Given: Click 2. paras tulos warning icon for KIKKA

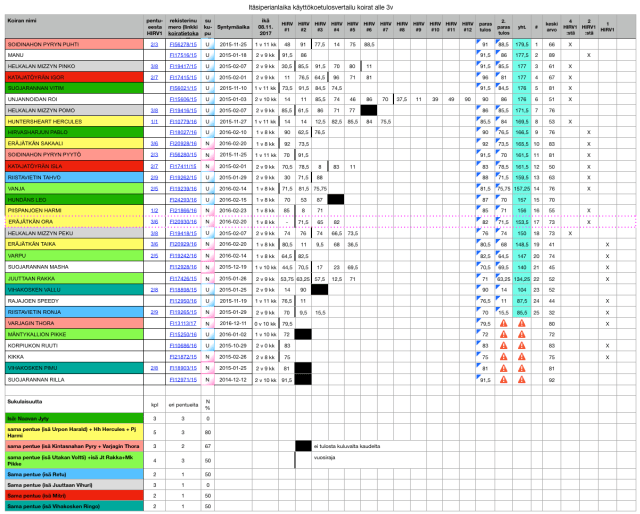Looking at the screenshot, I should coord(504,355).
